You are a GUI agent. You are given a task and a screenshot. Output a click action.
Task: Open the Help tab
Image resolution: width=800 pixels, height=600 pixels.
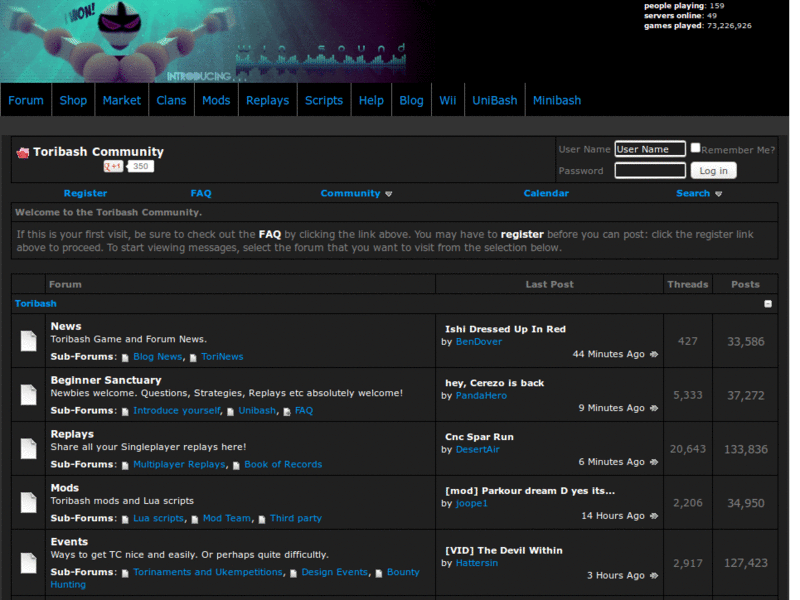371,100
